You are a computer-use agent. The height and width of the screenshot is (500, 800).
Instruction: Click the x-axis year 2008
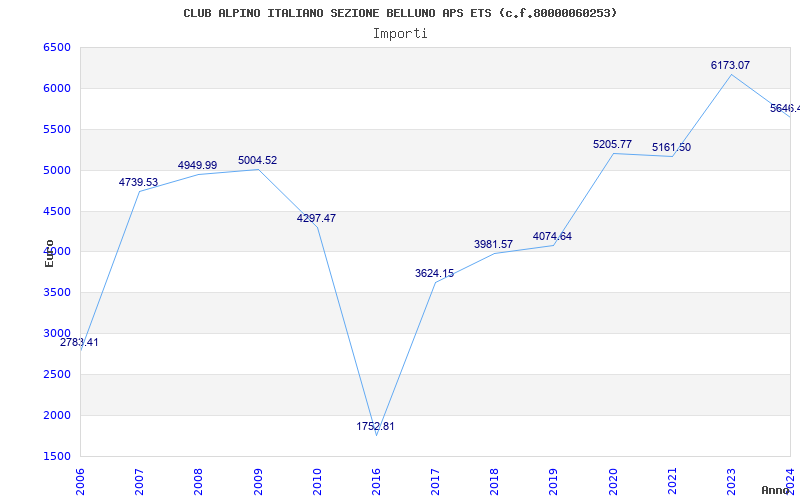(x=198, y=481)
